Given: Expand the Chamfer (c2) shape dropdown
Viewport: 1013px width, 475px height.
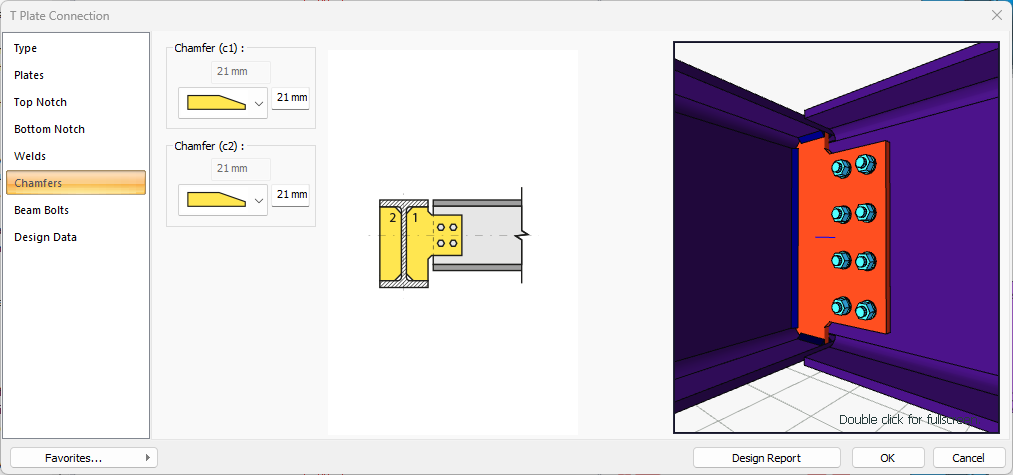Looking at the screenshot, I should [259, 200].
